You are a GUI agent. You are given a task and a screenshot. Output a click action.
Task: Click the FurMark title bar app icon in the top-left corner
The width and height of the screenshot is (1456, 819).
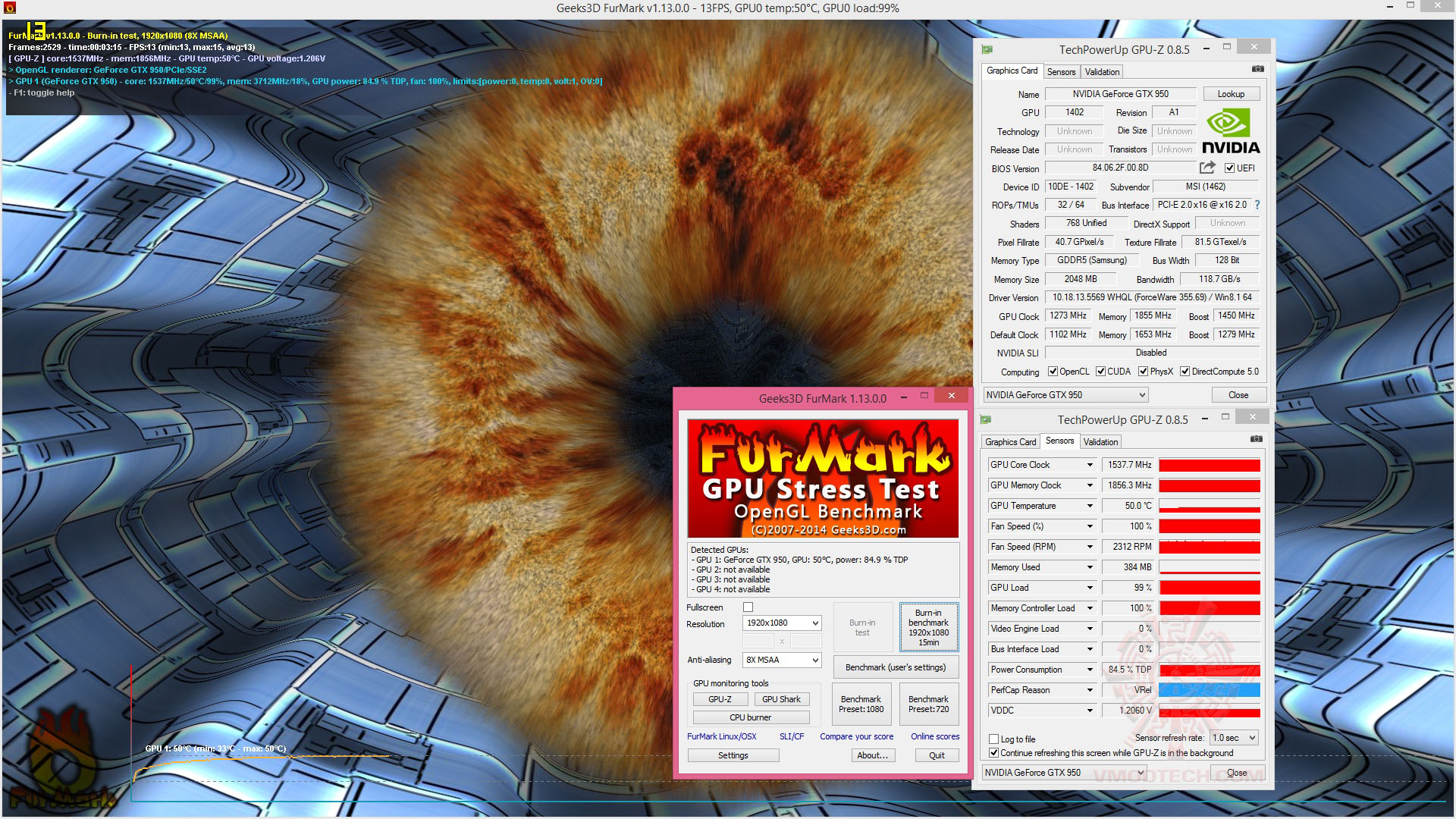[x=10, y=8]
